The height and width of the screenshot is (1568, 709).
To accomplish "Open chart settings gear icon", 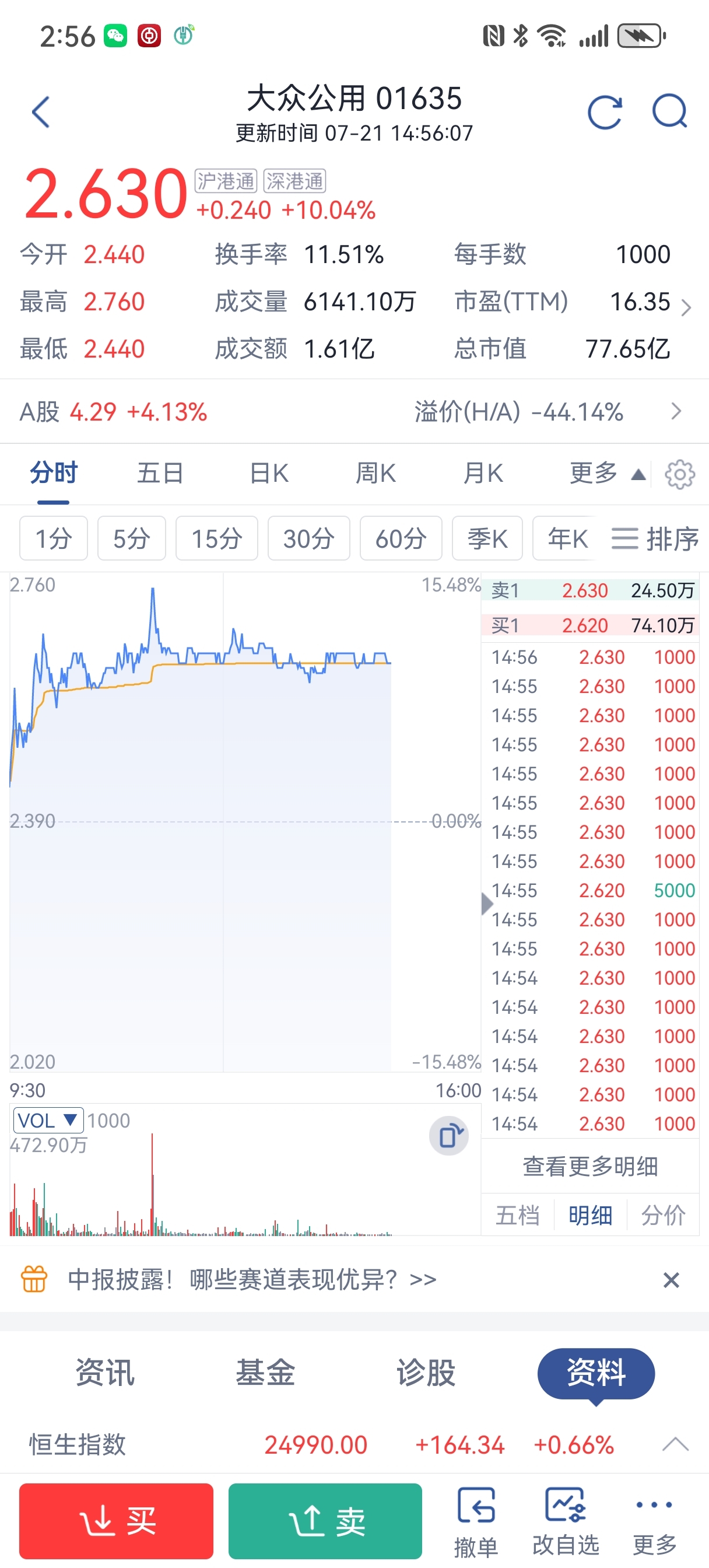I will pos(679,474).
